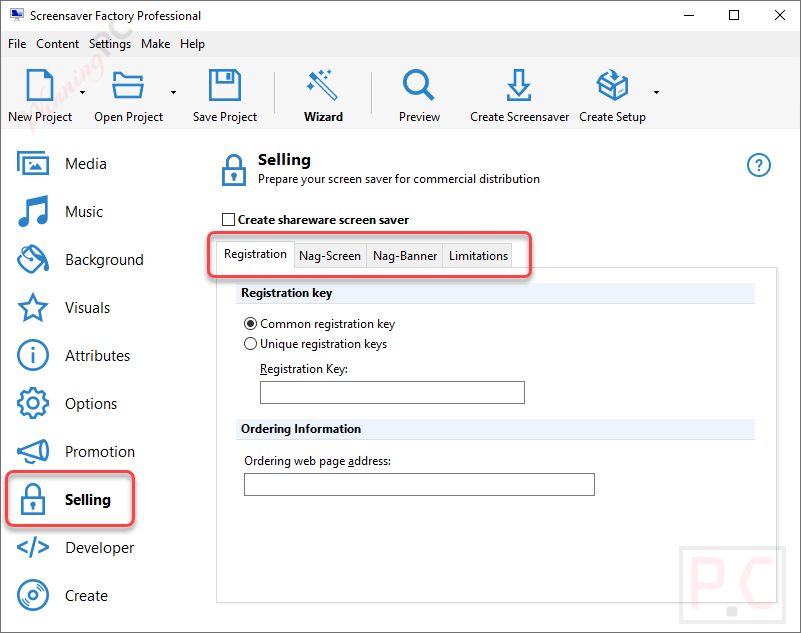
Task: Click the Visuals sidebar label
Action: pyautogui.click(x=87, y=308)
